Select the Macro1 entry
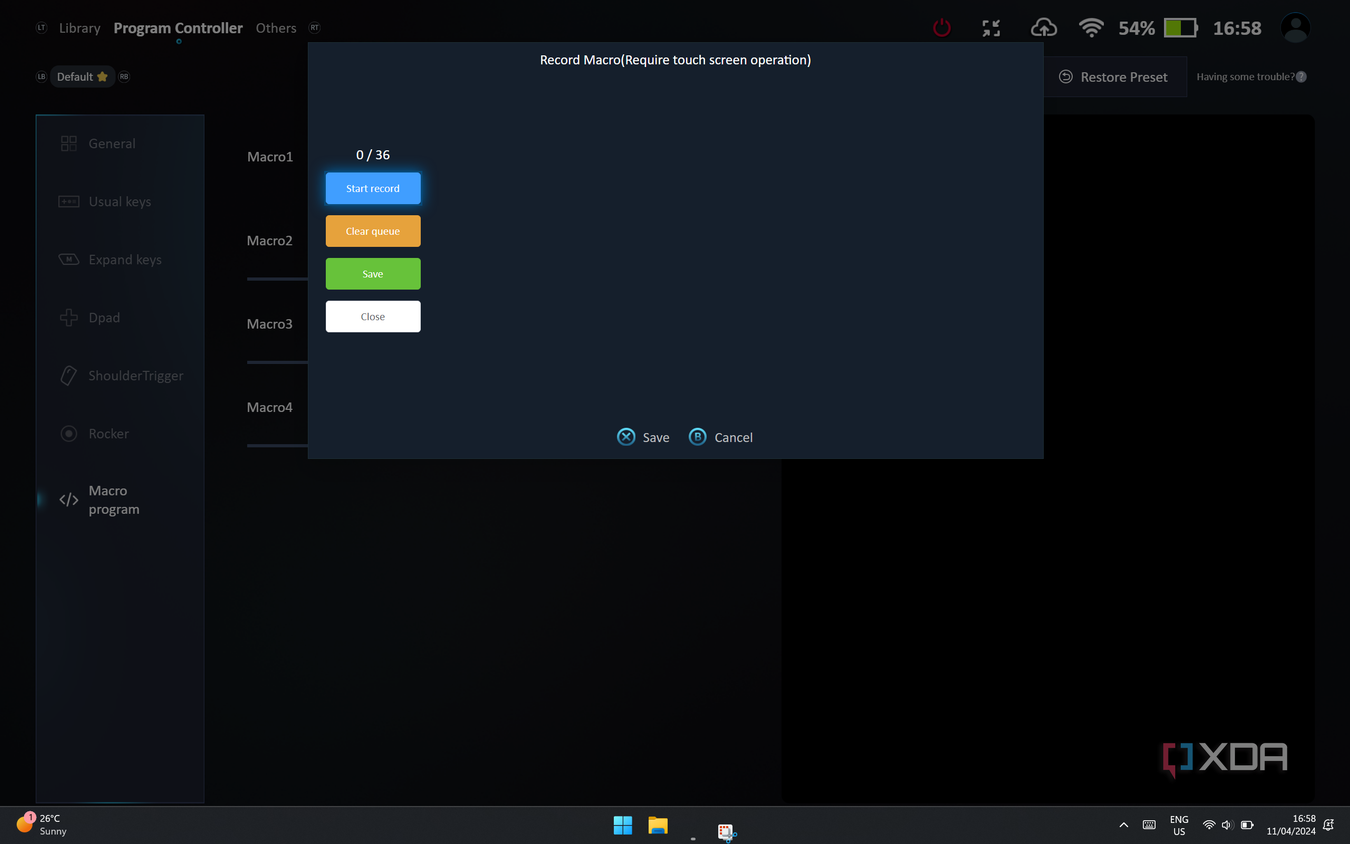The image size is (1350, 844). pos(270,157)
